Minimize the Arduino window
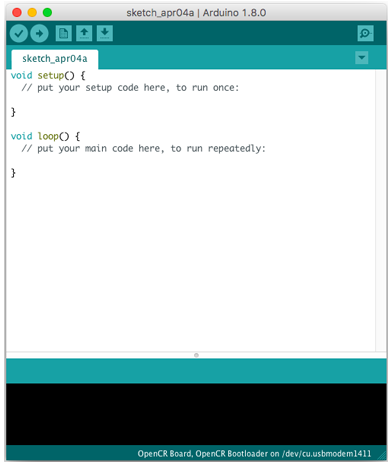390x465 pixels. coord(32,13)
